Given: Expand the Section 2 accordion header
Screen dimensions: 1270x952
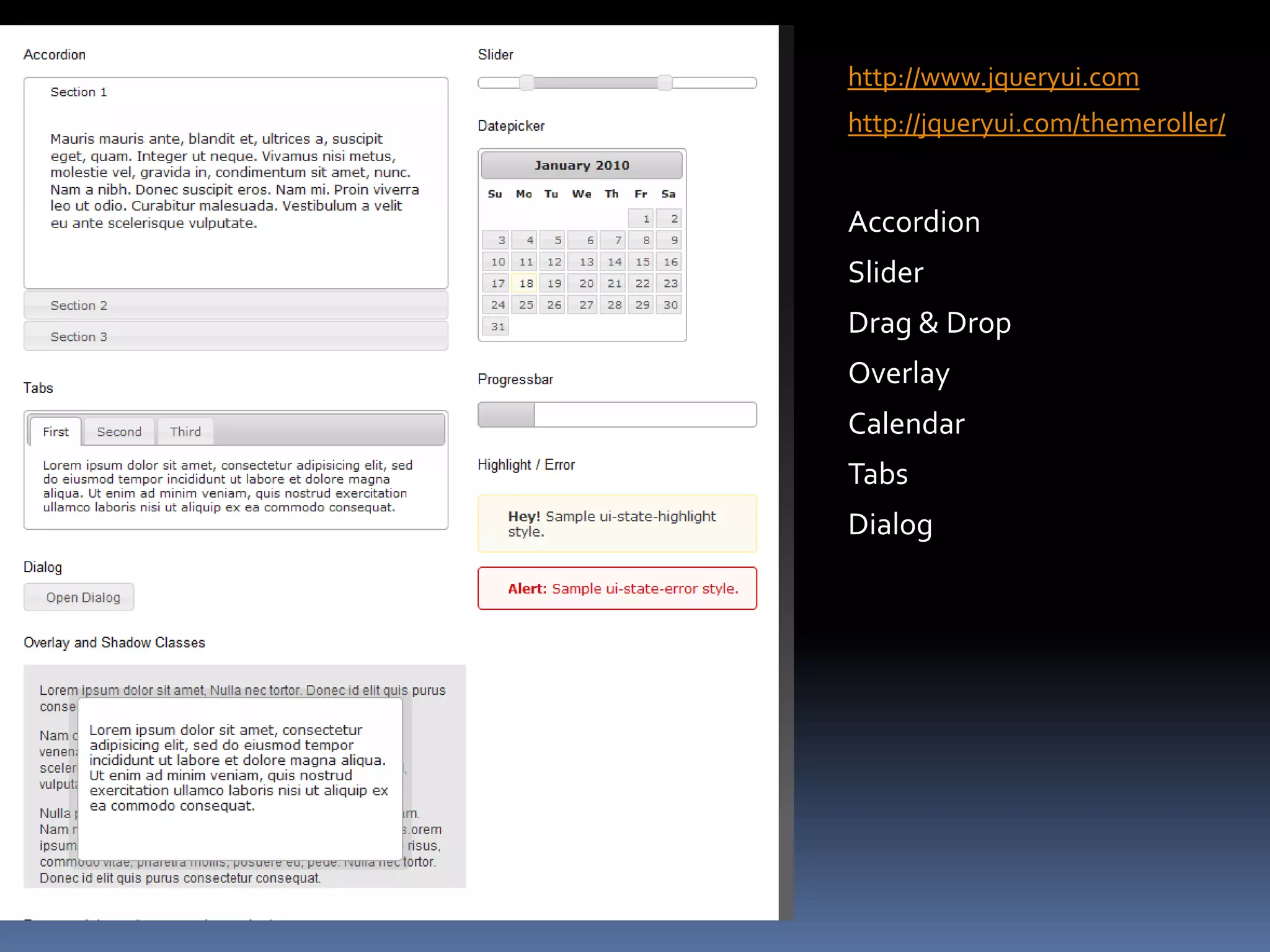Looking at the screenshot, I should (236, 306).
